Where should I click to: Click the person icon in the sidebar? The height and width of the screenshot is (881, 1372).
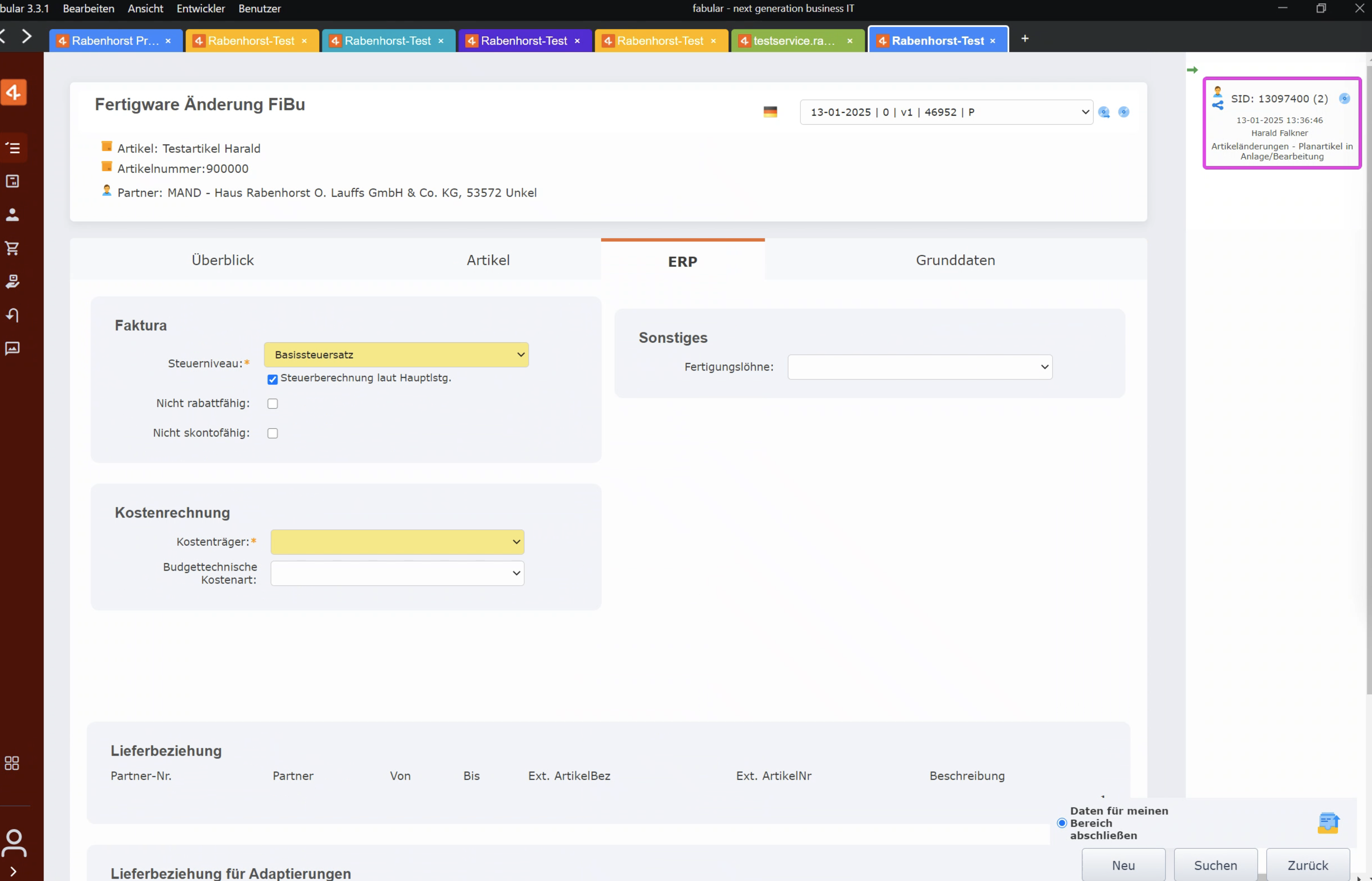pos(12,214)
